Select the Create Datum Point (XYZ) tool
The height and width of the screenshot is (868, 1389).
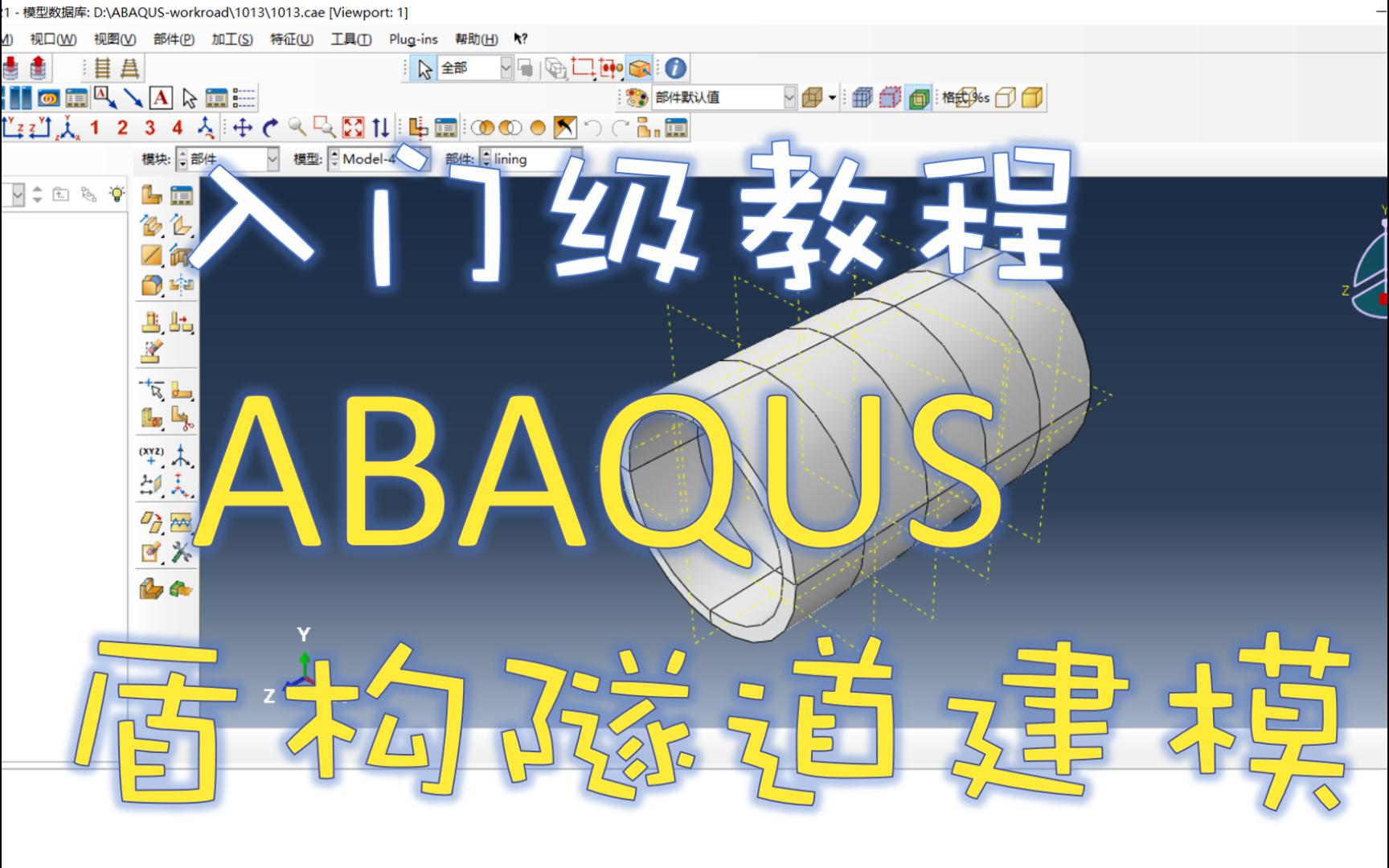[152, 456]
